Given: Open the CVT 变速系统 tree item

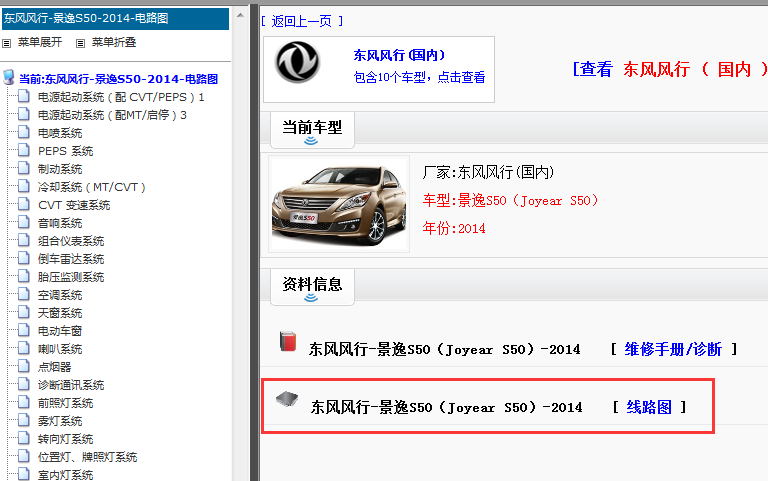Looking at the screenshot, I should 74,205.
